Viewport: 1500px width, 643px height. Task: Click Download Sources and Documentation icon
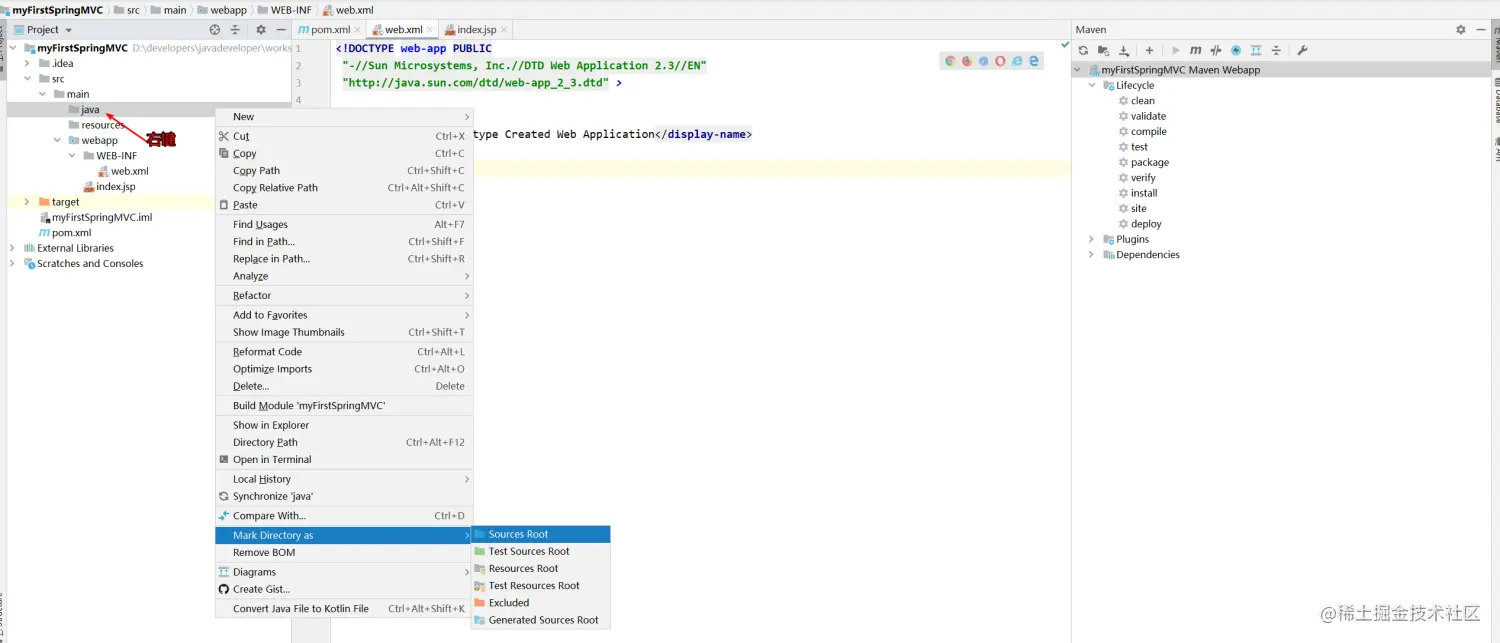(x=1124, y=50)
